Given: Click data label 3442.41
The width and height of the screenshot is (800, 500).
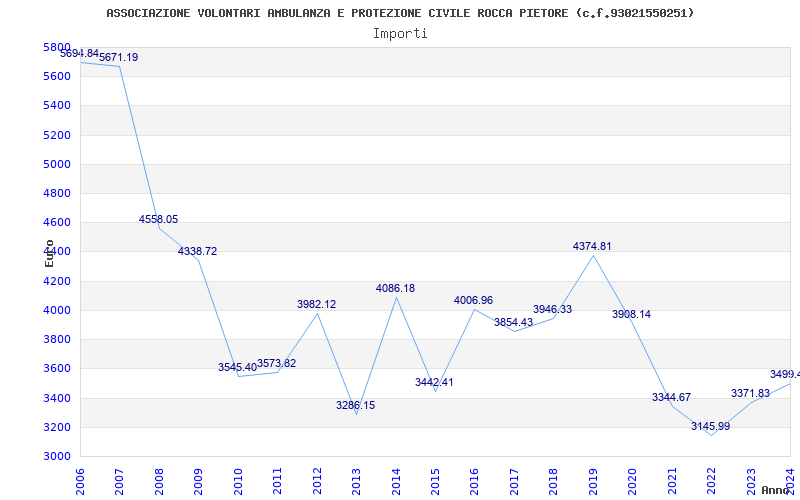Looking at the screenshot, I should coord(434,383).
